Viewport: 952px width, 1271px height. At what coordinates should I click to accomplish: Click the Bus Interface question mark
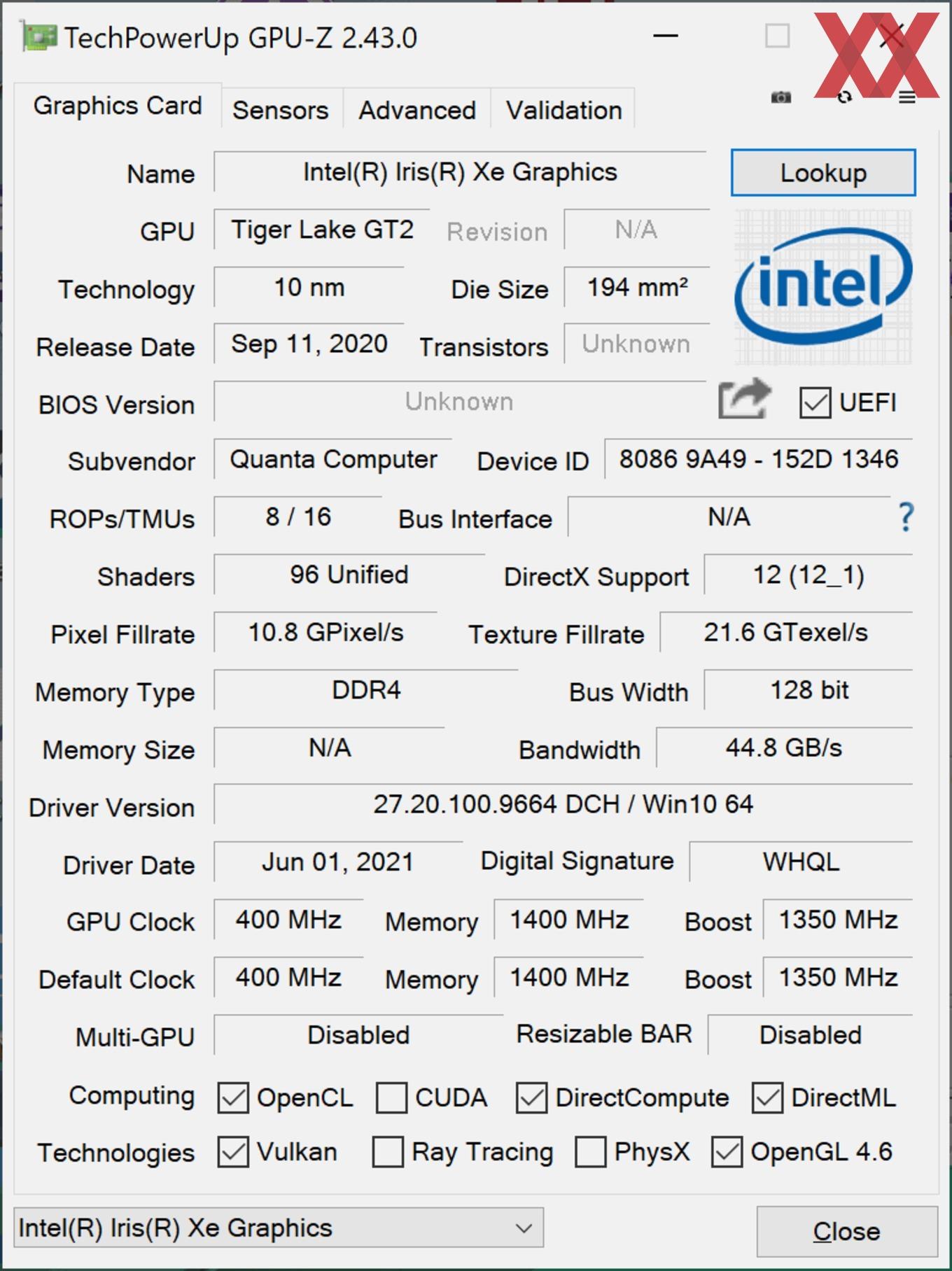906,518
